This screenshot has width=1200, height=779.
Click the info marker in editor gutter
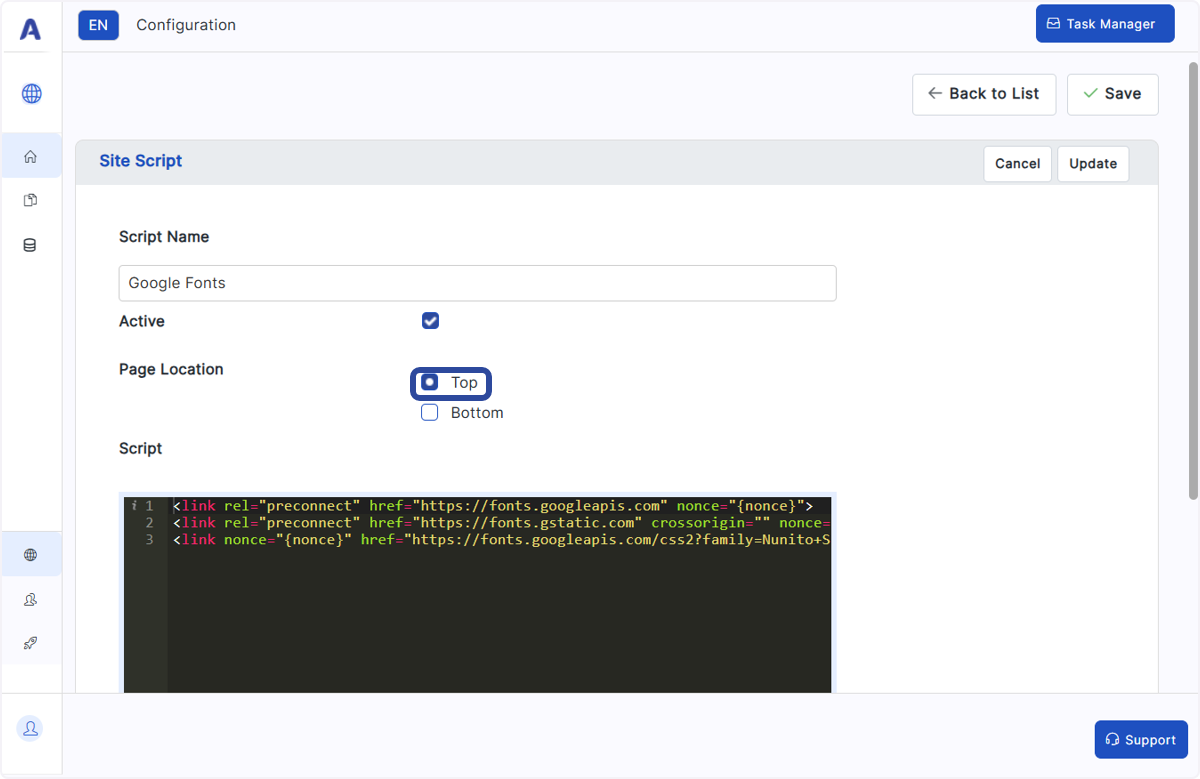click(x=134, y=506)
